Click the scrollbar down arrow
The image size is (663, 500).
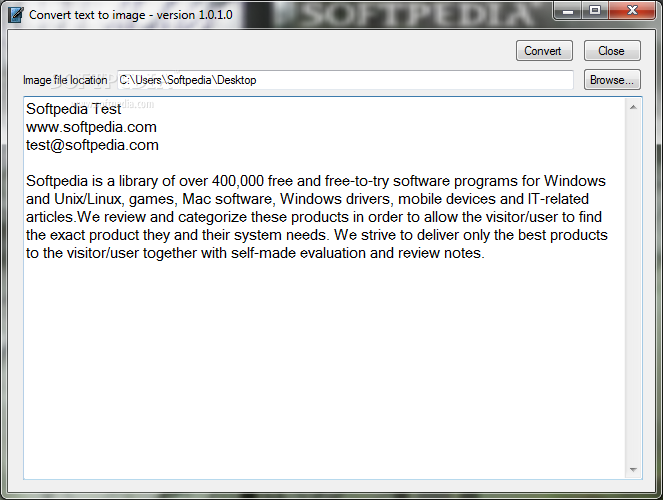click(x=633, y=470)
